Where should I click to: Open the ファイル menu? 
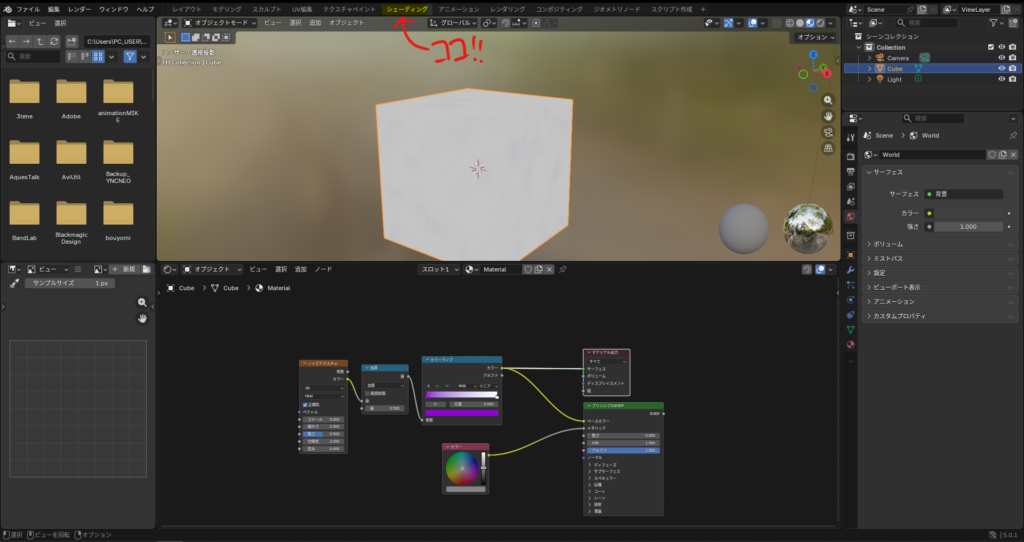click(28, 9)
